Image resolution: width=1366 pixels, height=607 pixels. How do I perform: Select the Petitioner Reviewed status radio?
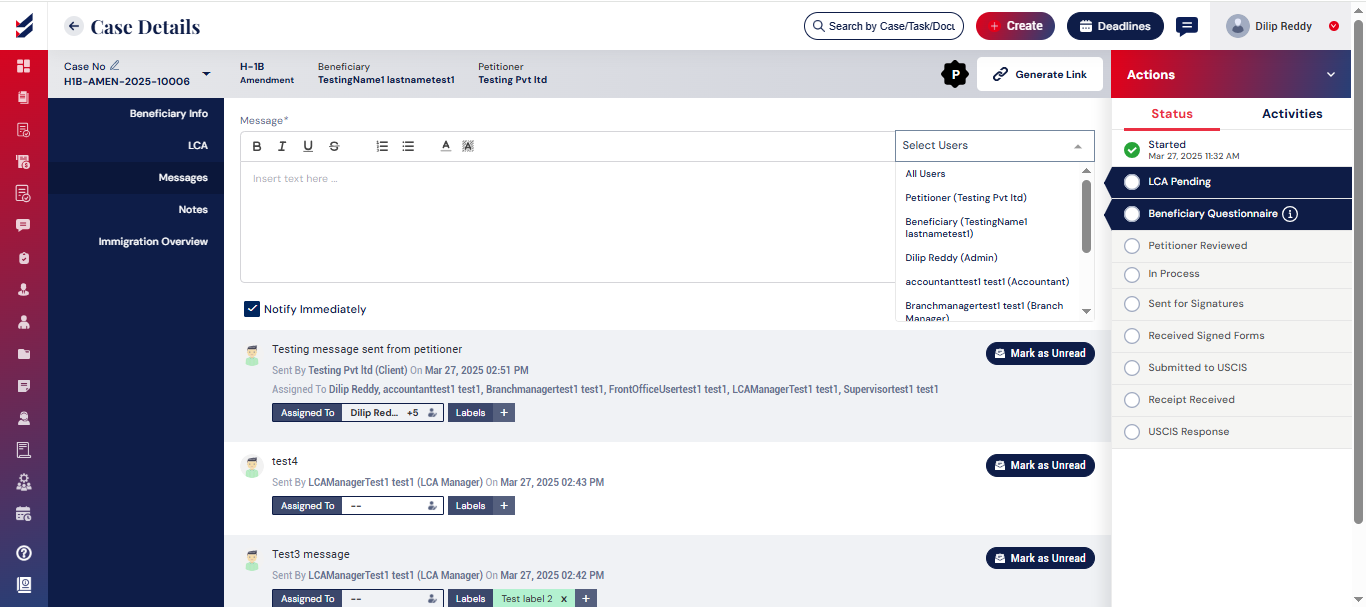[1132, 246]
